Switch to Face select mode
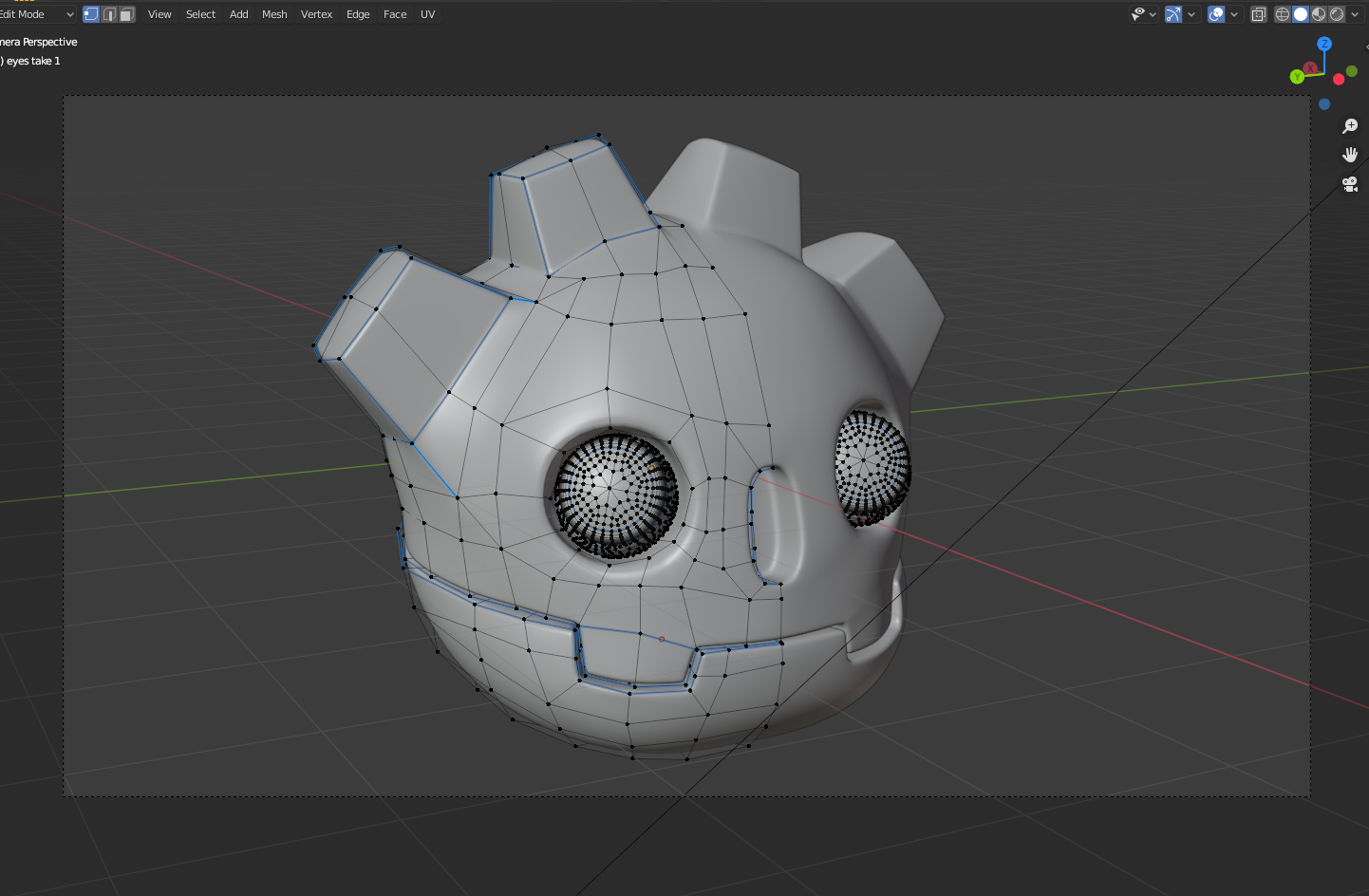1369x896 pixels. [x=126, y=13]
